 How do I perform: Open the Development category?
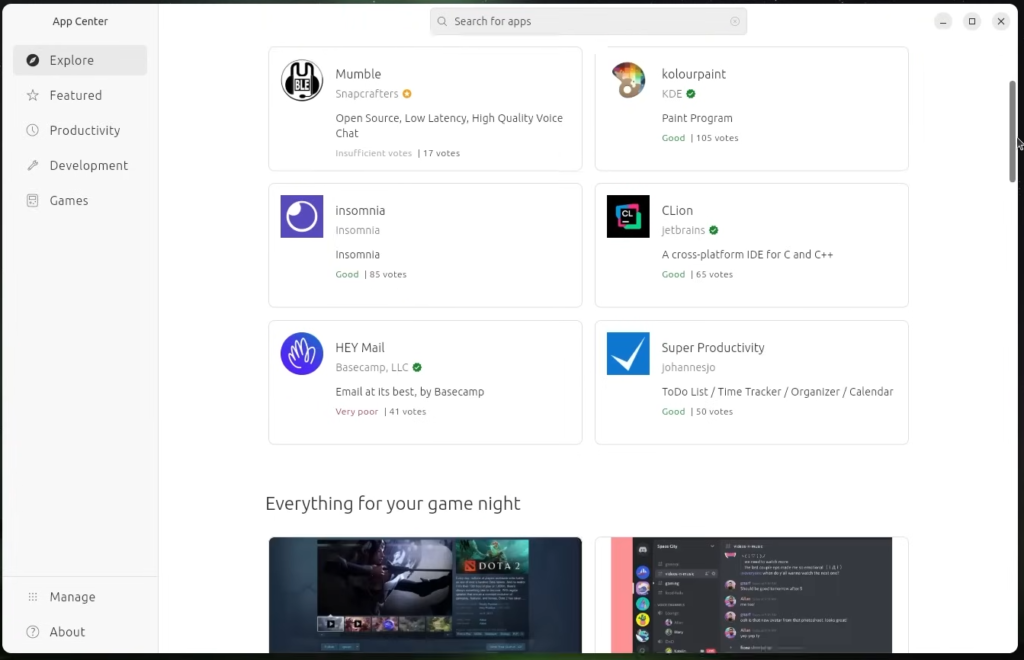[80, 165]
